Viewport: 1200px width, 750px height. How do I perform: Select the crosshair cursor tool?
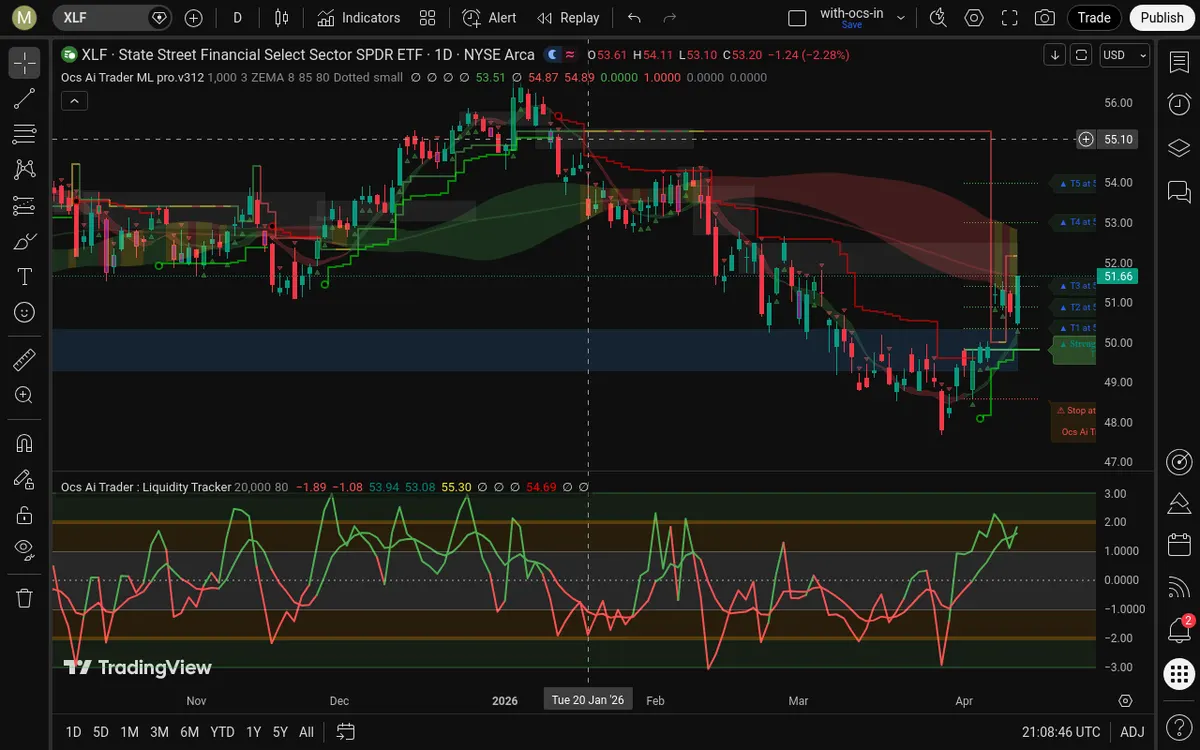click(25, 62)
